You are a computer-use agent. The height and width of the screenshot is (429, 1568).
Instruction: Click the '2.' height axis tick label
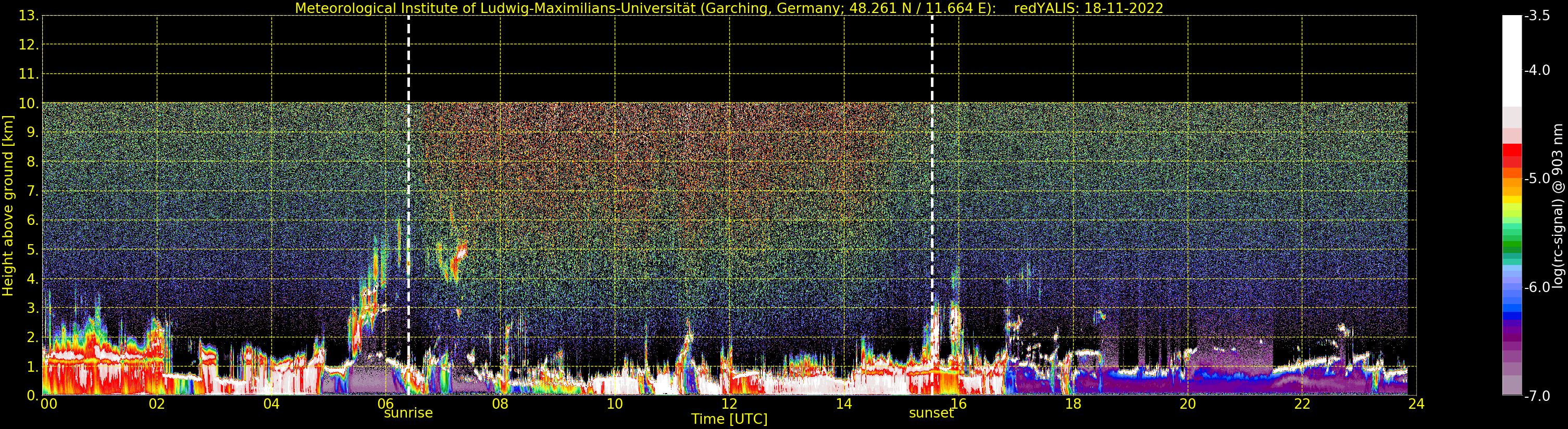point(33,338)
